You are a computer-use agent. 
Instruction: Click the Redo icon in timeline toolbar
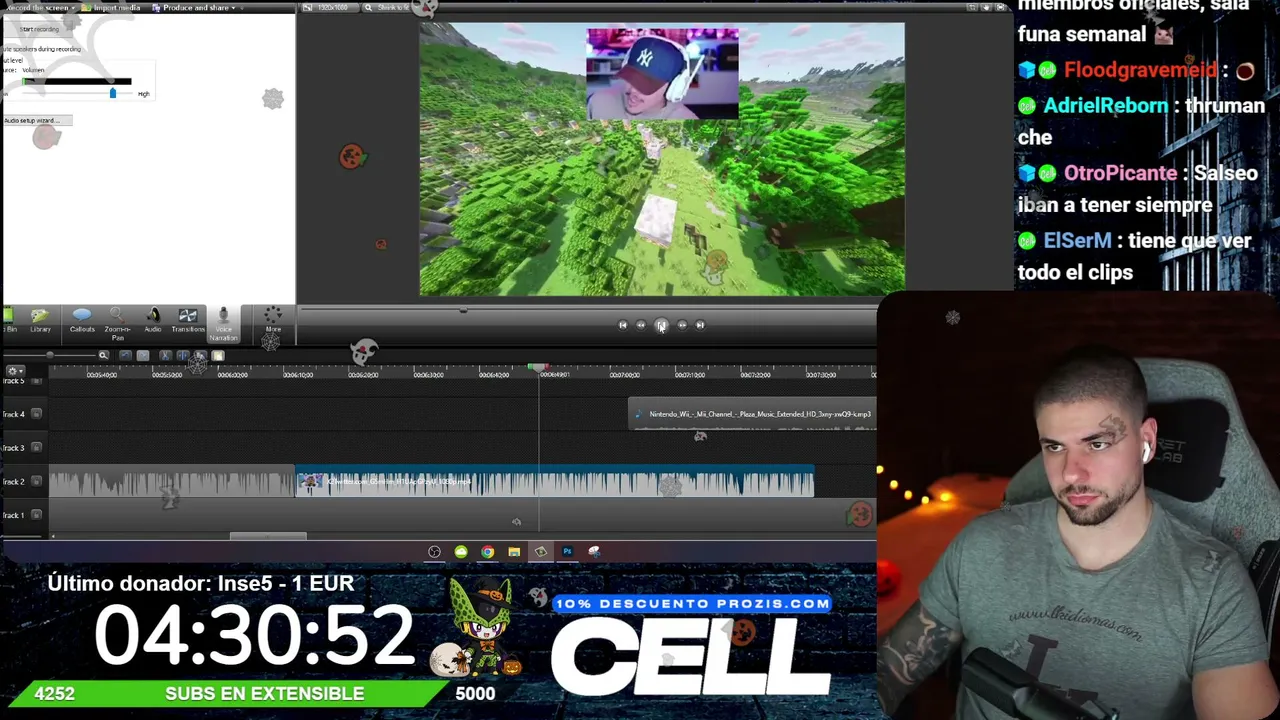pyautogui.click(x=143, y=355)
